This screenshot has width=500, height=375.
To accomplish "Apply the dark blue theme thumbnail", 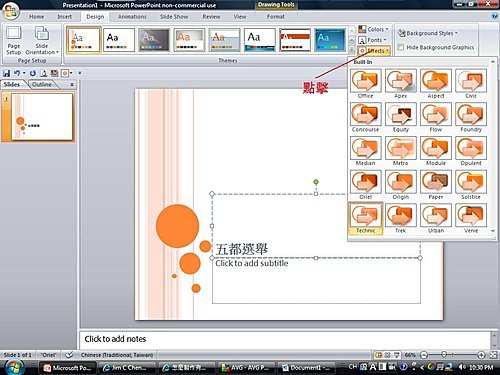I will 330,40.
